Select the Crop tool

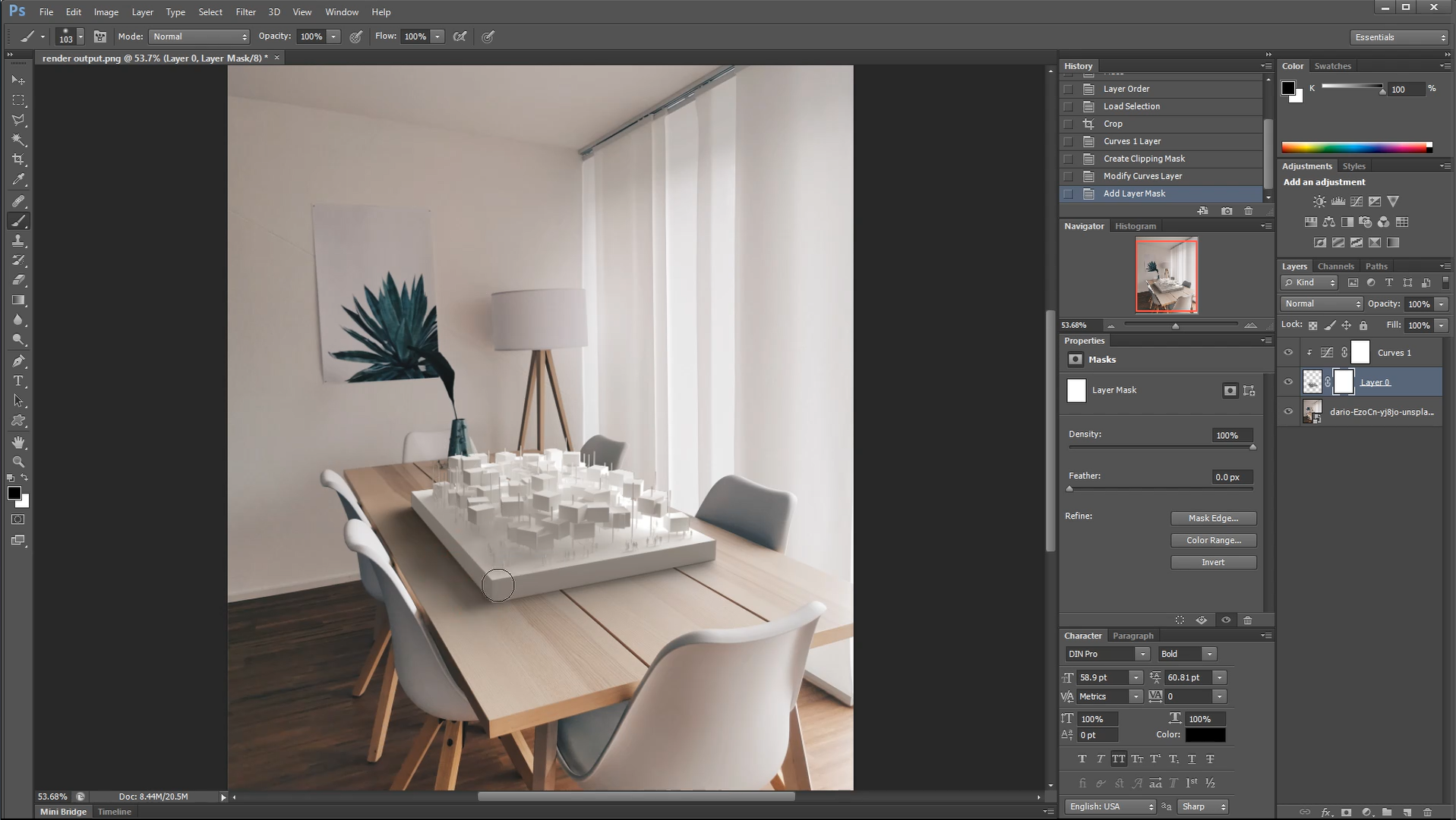[x=18, y=159]
